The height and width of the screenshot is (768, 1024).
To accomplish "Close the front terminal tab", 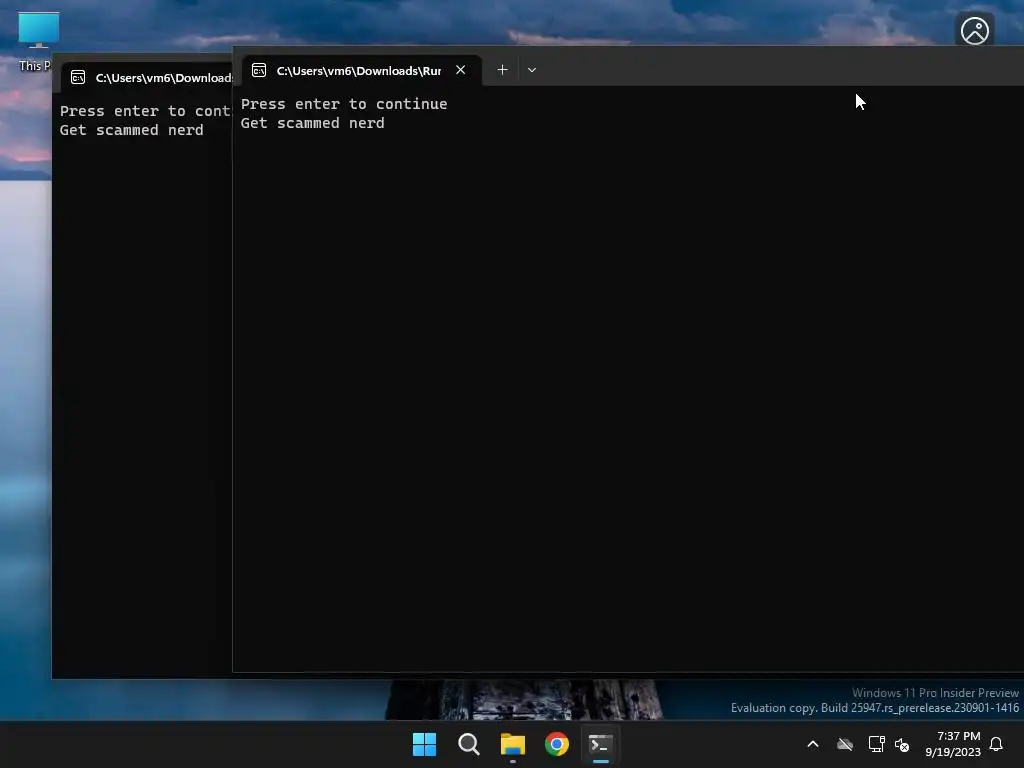I will coord(460,70).
